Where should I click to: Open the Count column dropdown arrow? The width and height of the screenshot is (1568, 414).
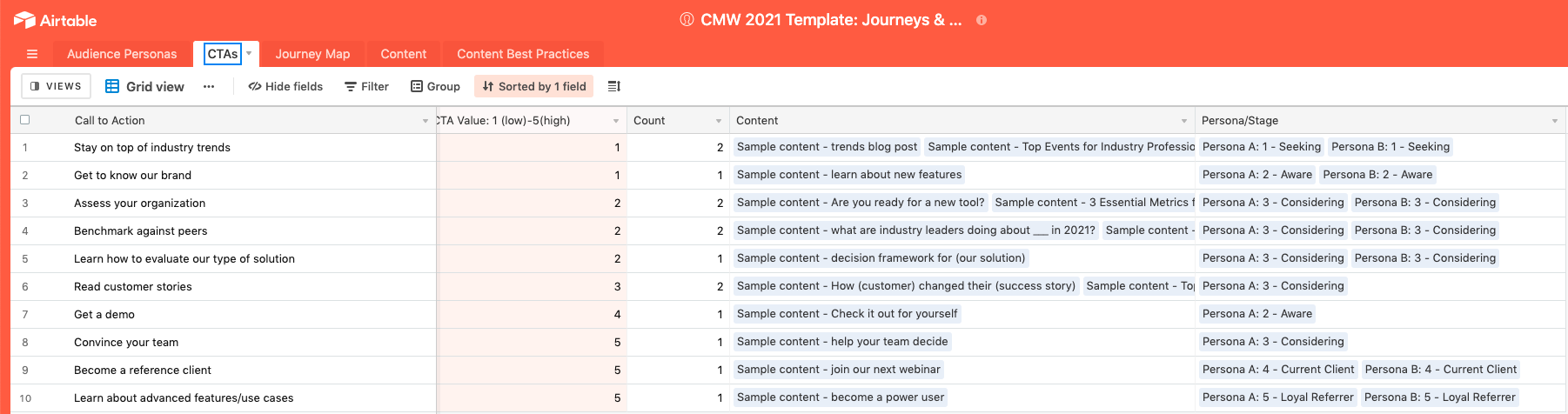pos(719,121)
